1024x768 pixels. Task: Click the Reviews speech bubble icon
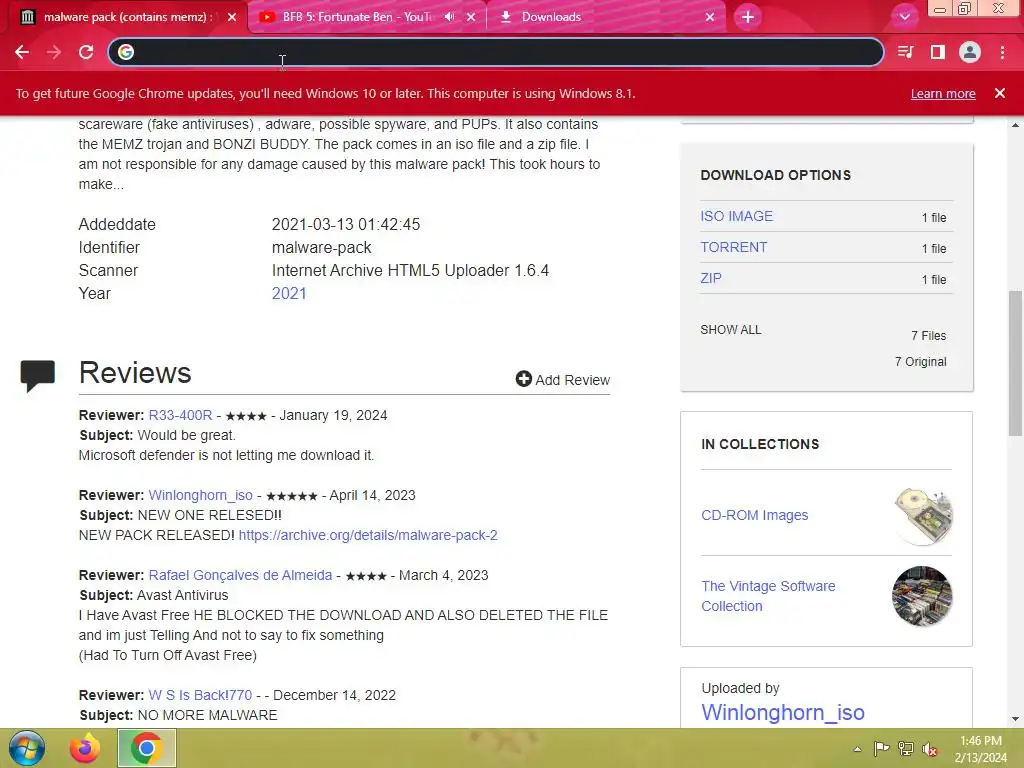pyautogui.click(x=38, y=376)
